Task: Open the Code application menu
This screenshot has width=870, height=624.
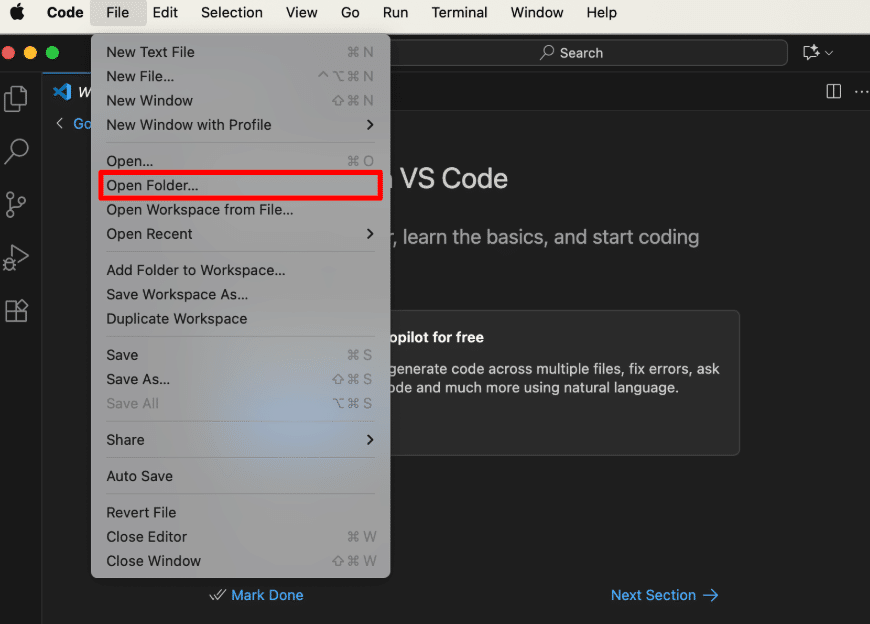Action: tap(65, 12)
